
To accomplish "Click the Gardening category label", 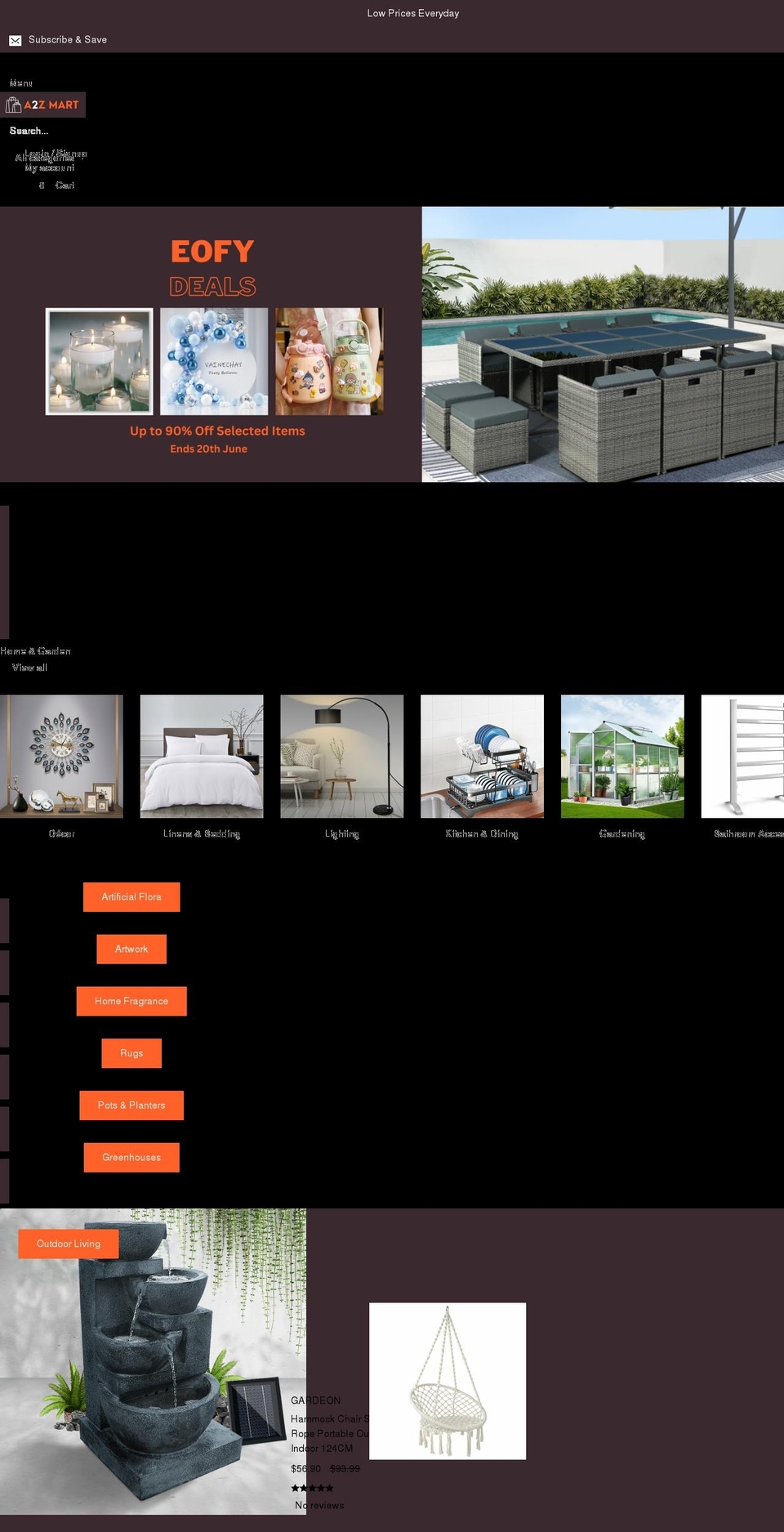I will pyautogui.click(x=622, y=833).
